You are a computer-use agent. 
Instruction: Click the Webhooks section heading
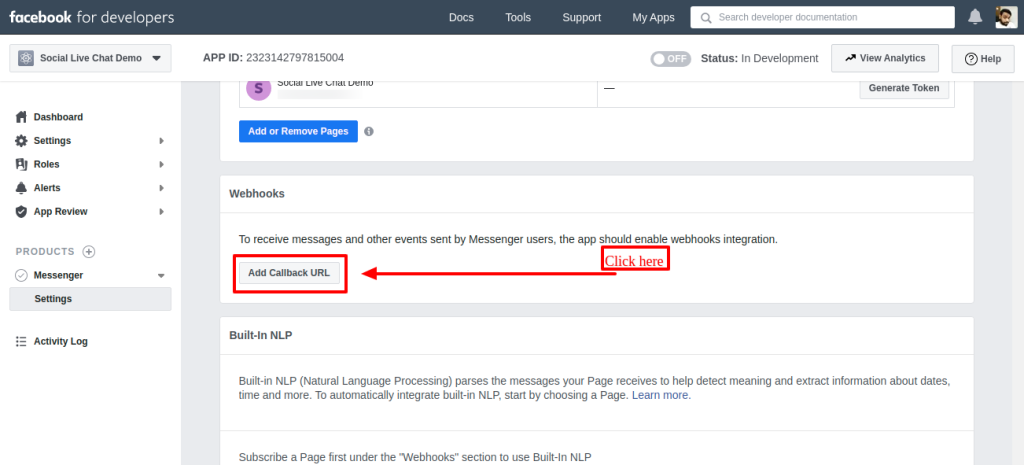click(x=257, y=193)
